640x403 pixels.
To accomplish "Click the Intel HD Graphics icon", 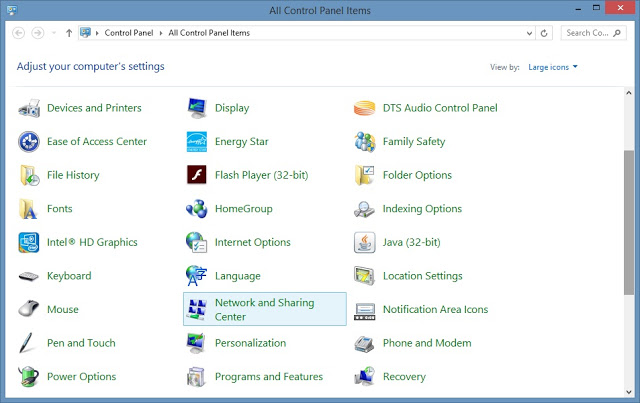I will pos(29,242).
